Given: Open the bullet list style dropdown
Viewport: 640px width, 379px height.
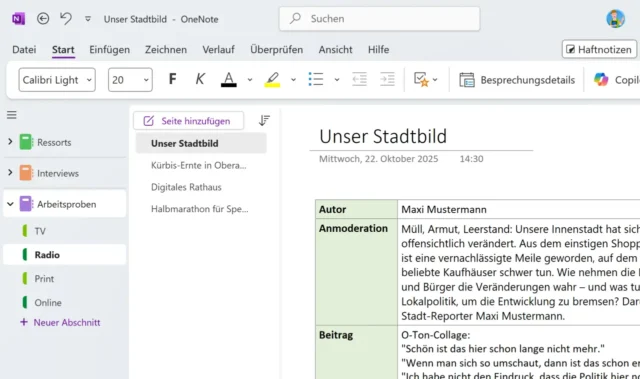Looking at the screenshot, I should (337, 80).
